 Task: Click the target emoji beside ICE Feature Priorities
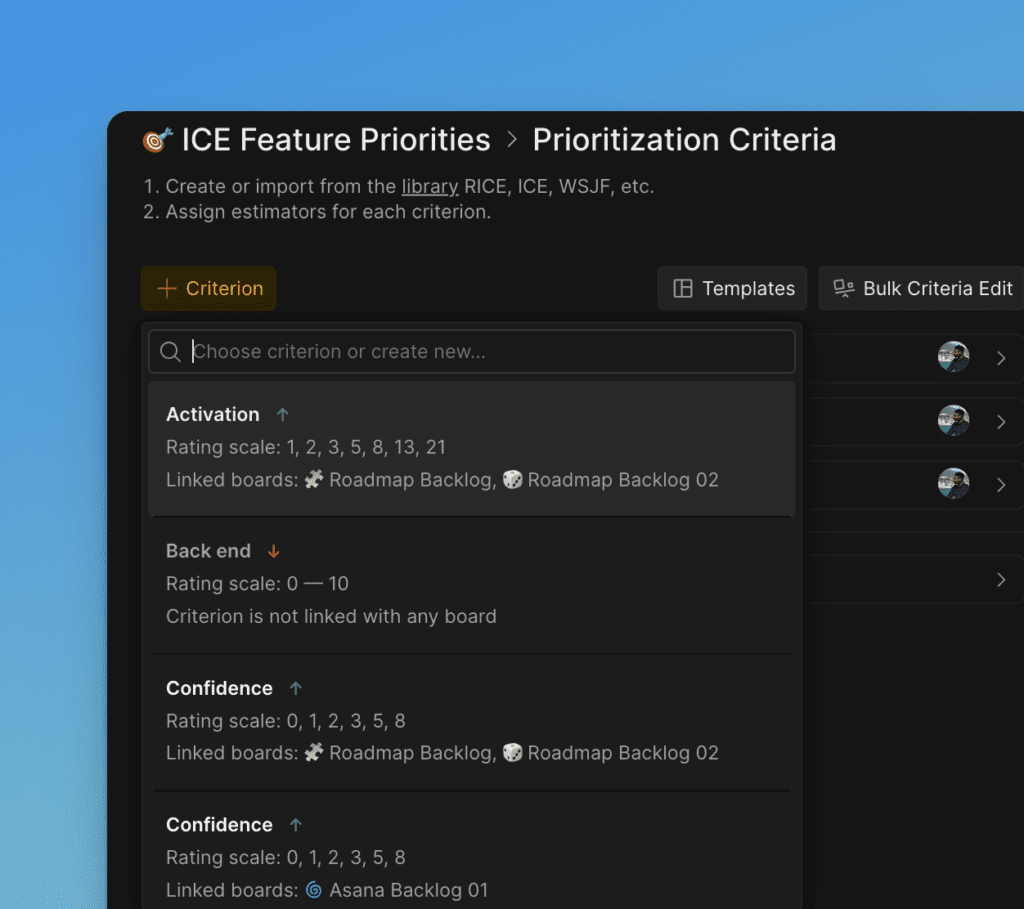157,140
